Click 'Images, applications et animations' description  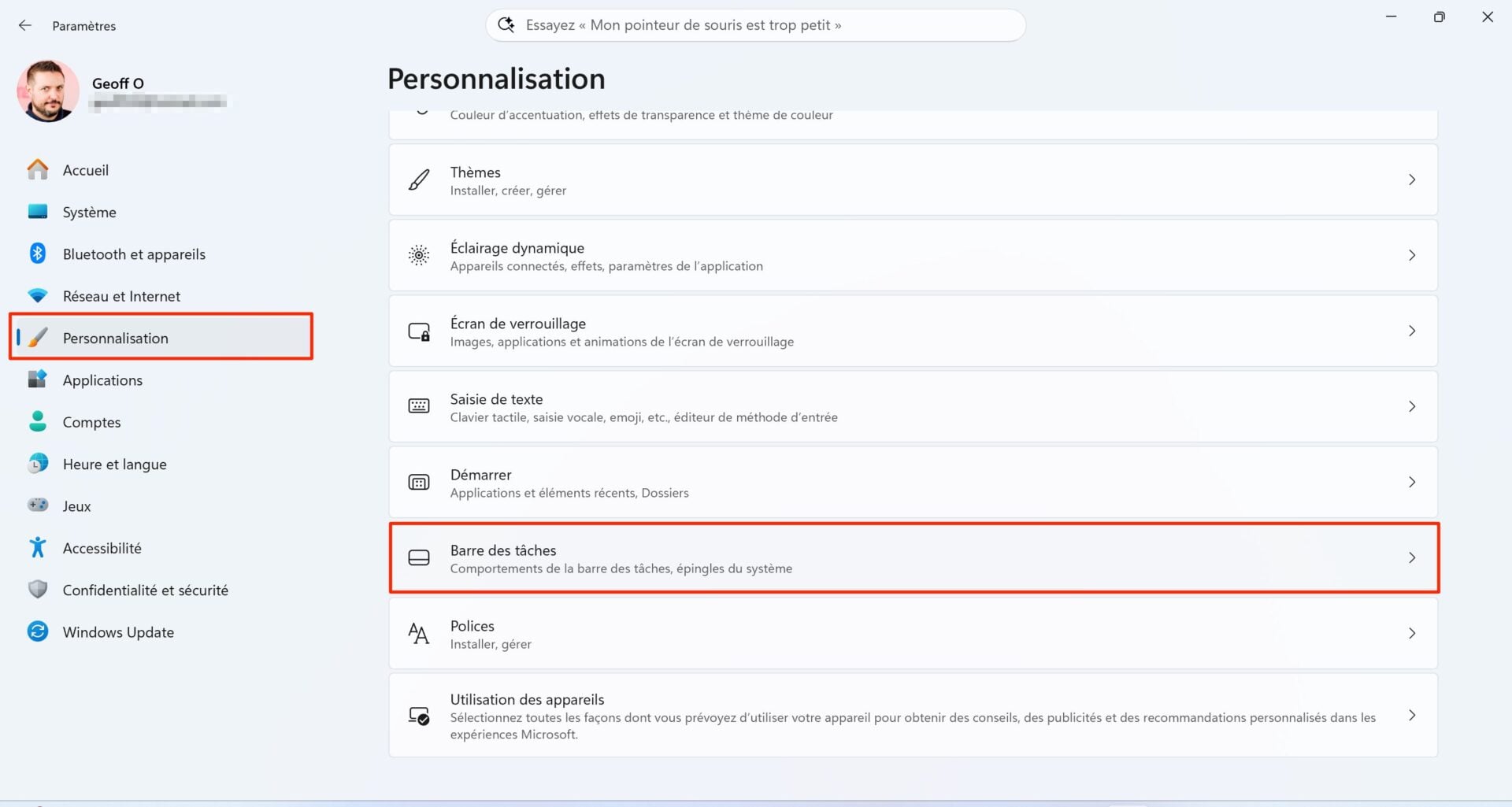pos(621,342)
